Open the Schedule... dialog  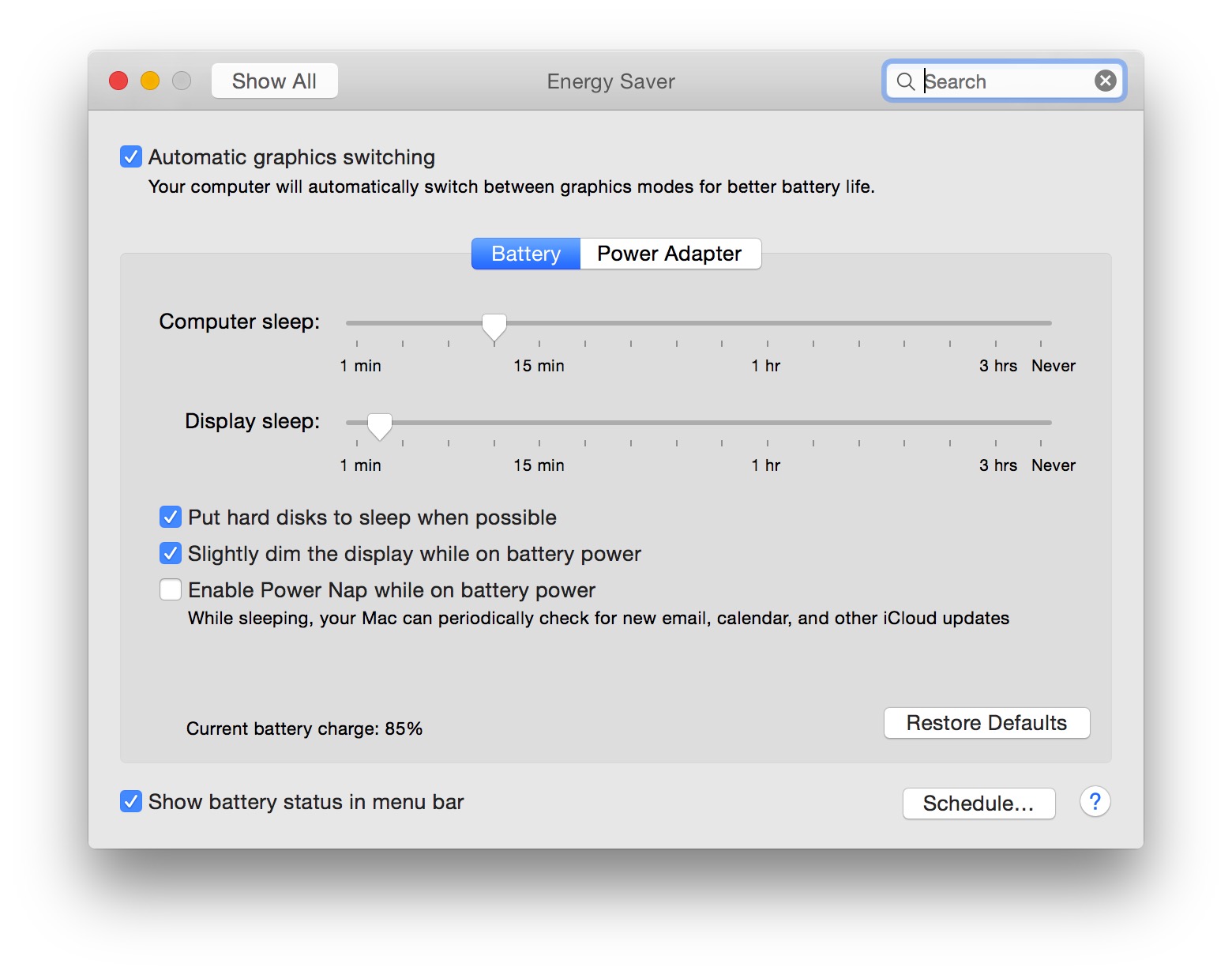click(978, 804)
